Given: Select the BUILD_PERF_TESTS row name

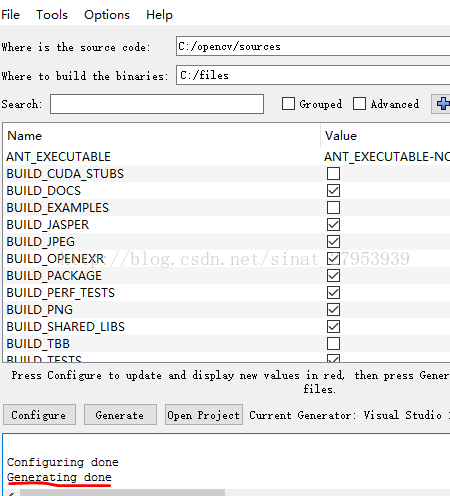Looking at the screenshot, I should (61, 293).
